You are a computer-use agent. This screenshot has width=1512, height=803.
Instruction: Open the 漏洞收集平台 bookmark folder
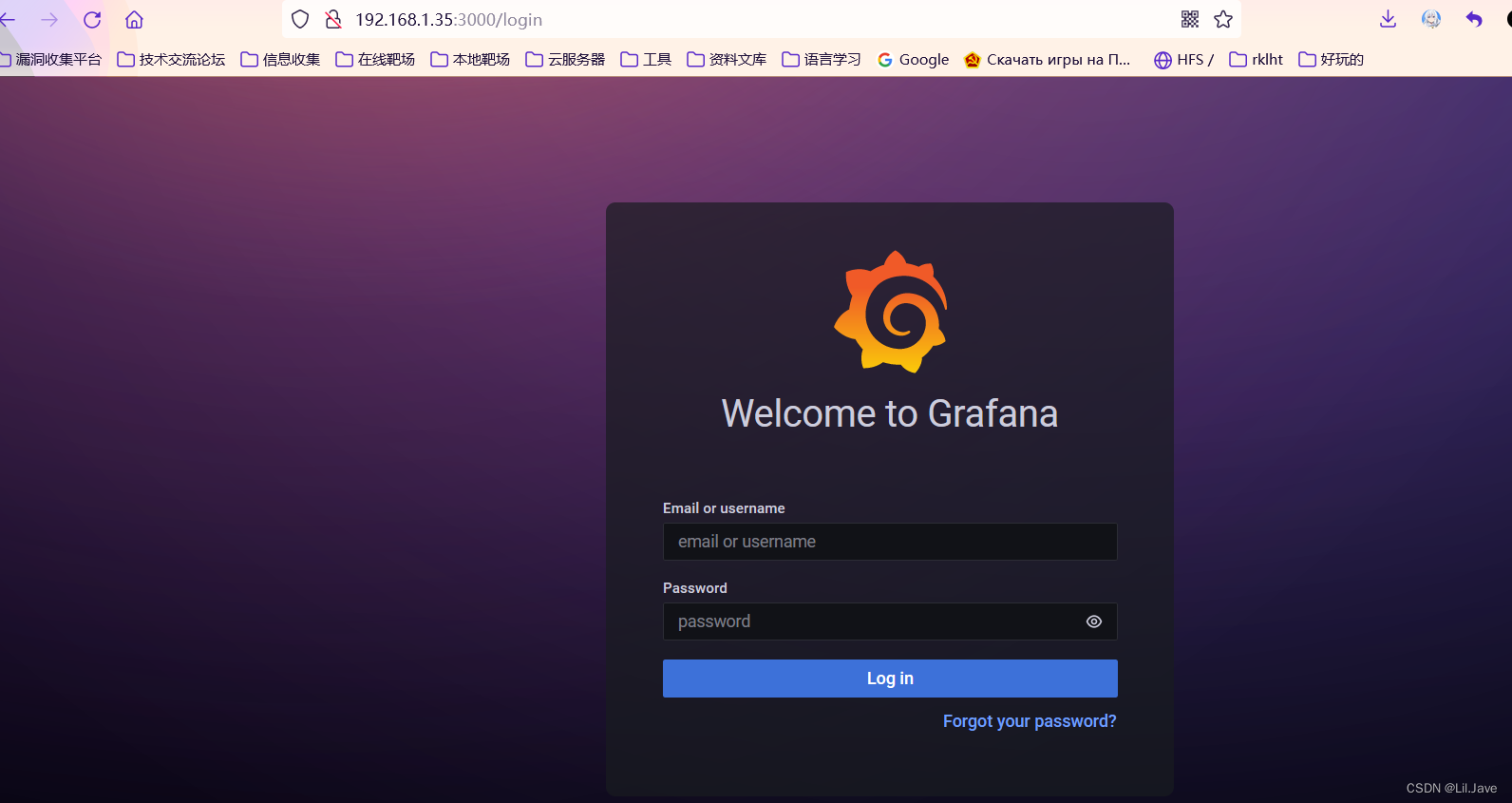pyautogui.click(x=51, y=59)
